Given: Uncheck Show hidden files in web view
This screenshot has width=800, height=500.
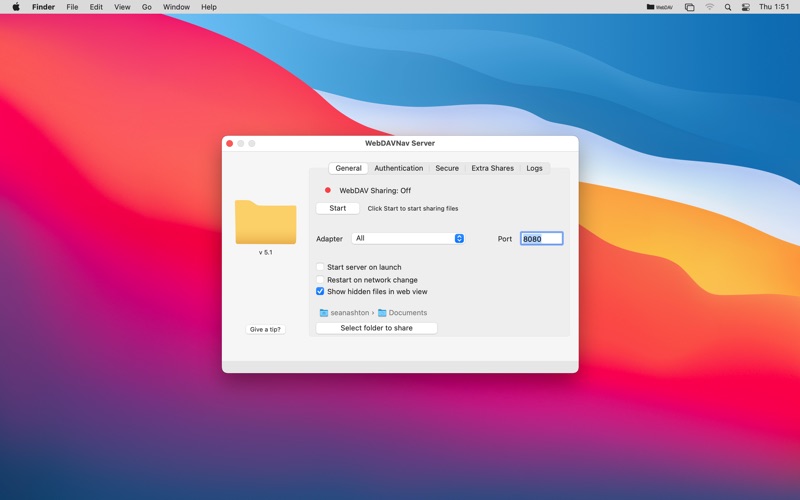Looking at the screenshot, I should 320,291.
